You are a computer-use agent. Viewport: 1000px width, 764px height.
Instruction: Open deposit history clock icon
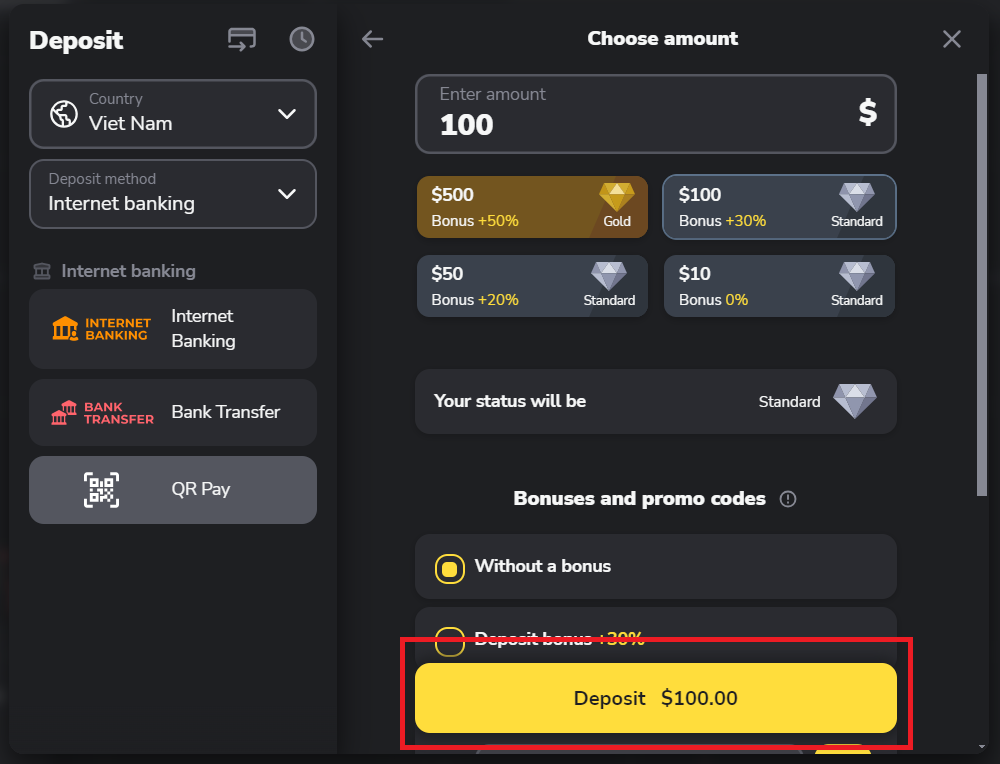tap(301, 39)
